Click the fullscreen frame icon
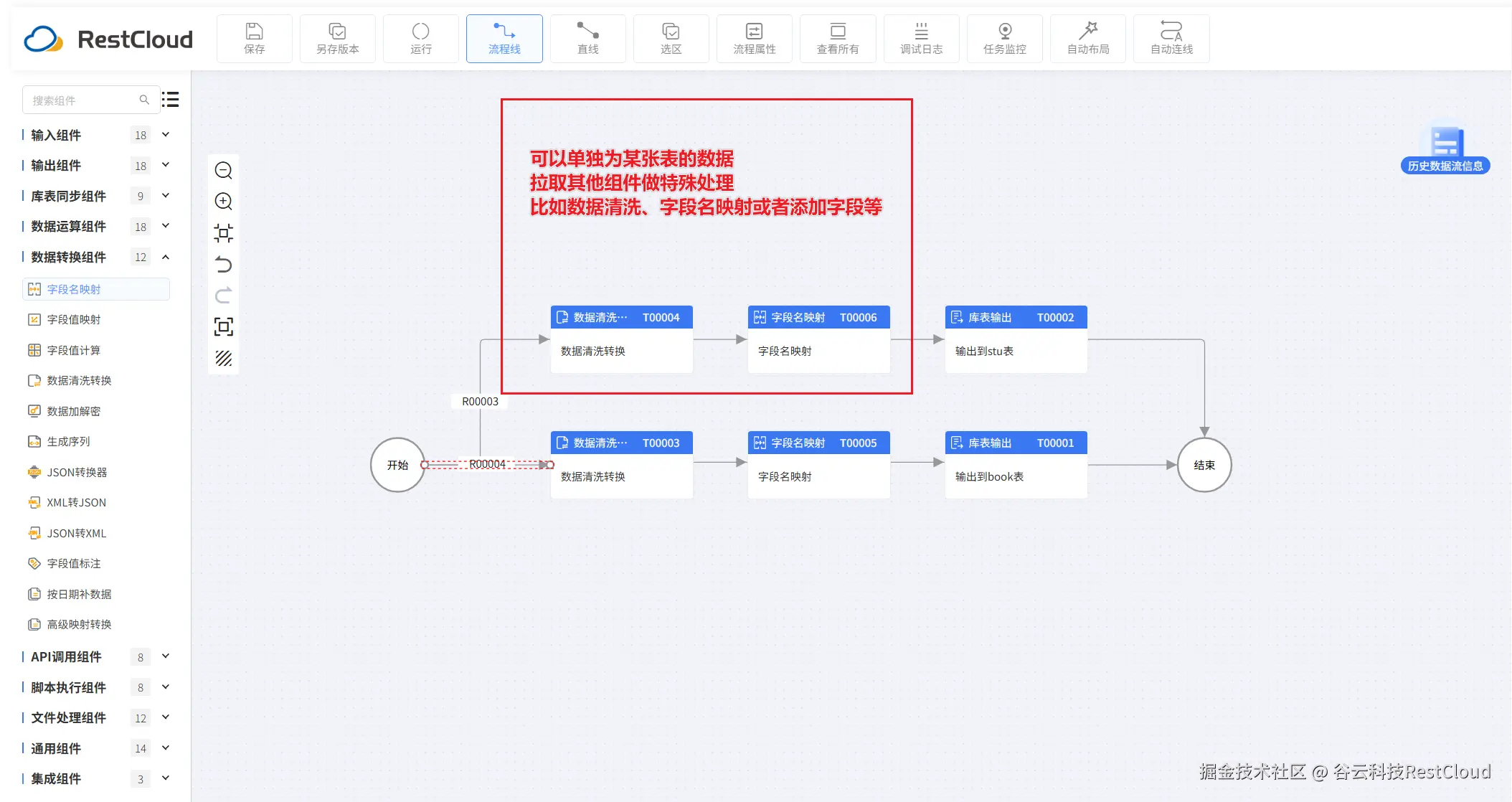The height and width of the screenshot is (802, 1512). click(x=224, y=327)
